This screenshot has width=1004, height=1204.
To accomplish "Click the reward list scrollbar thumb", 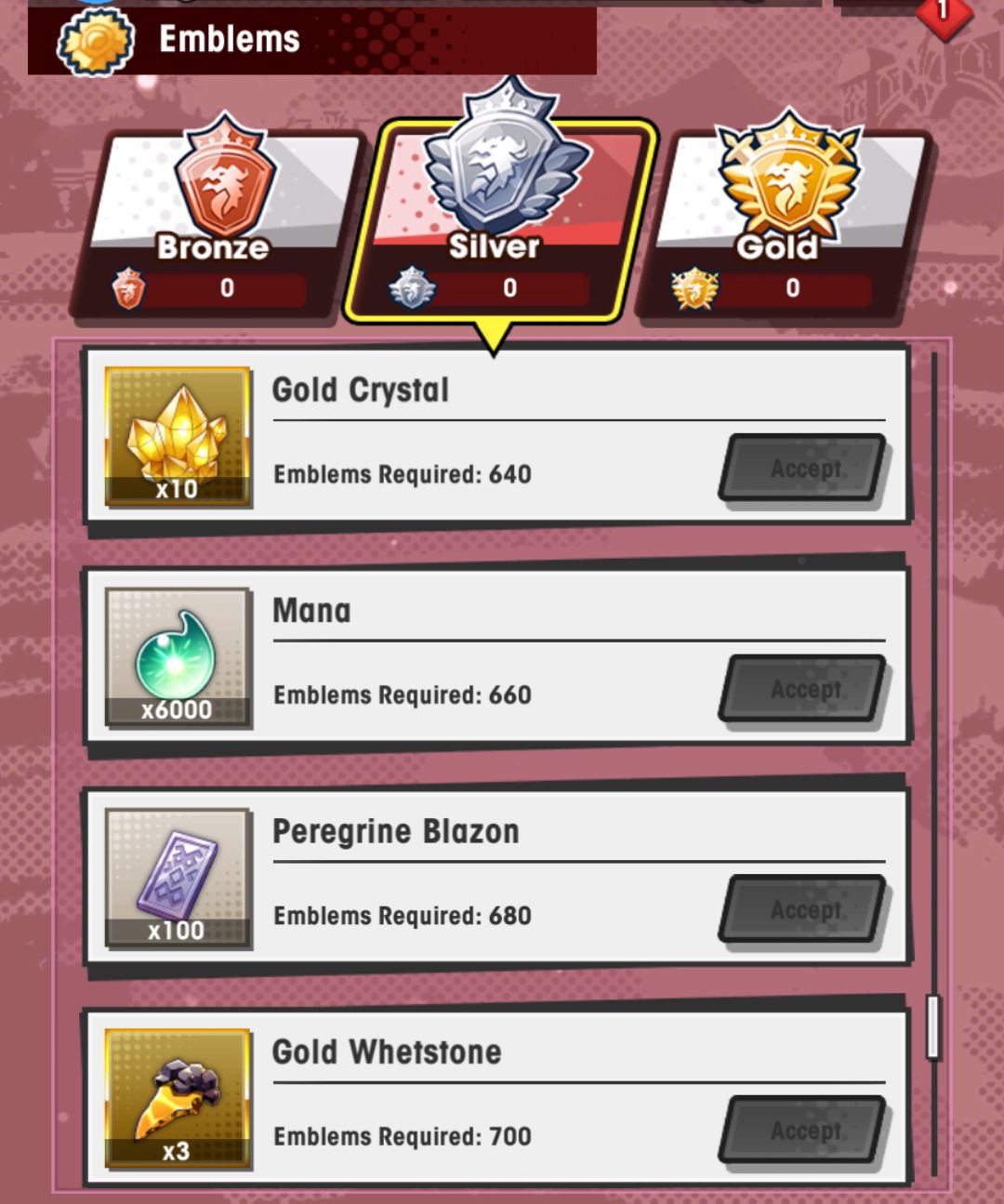I will (933, 1026).
